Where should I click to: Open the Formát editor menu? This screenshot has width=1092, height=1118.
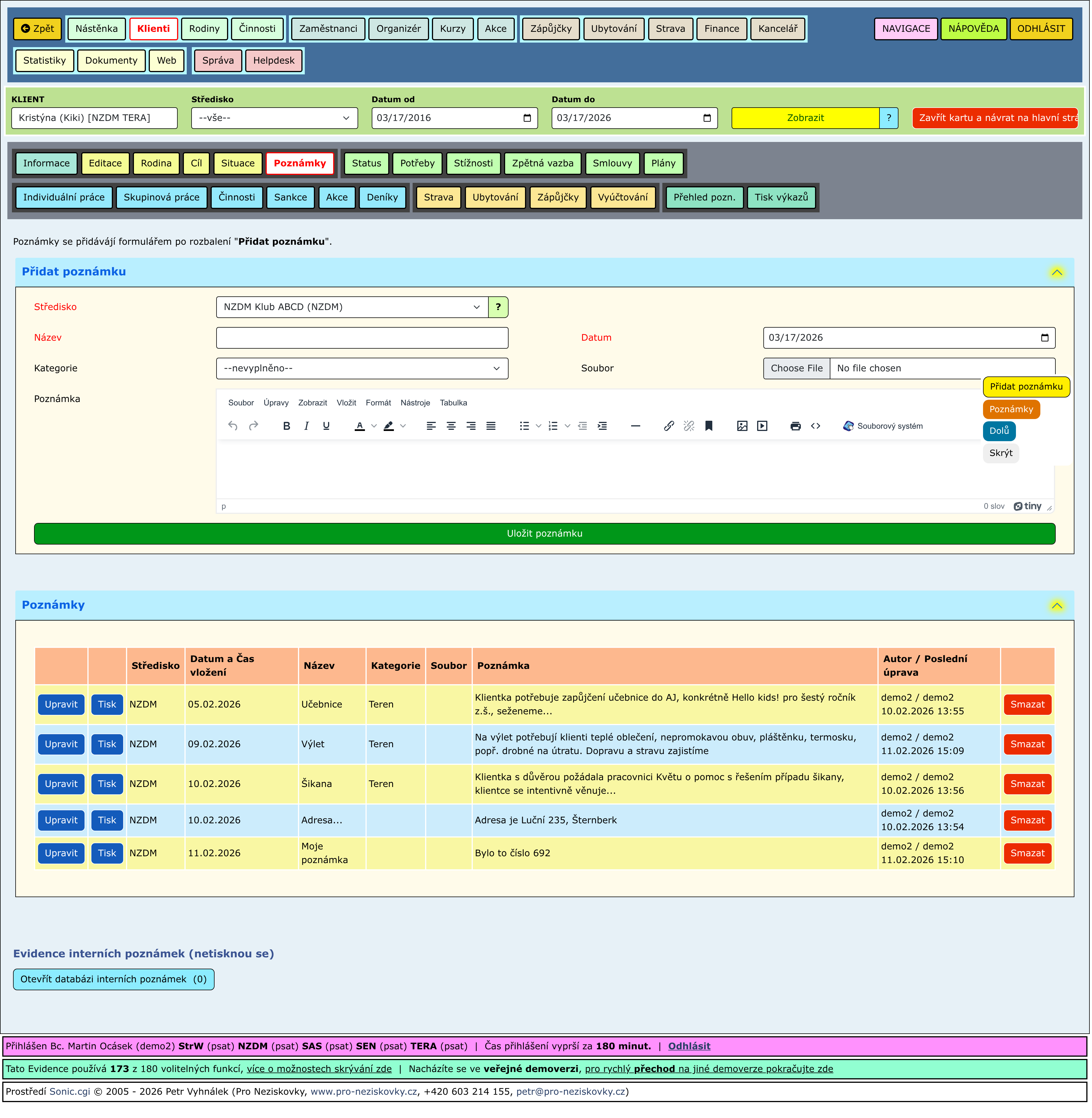coord(378,403)
